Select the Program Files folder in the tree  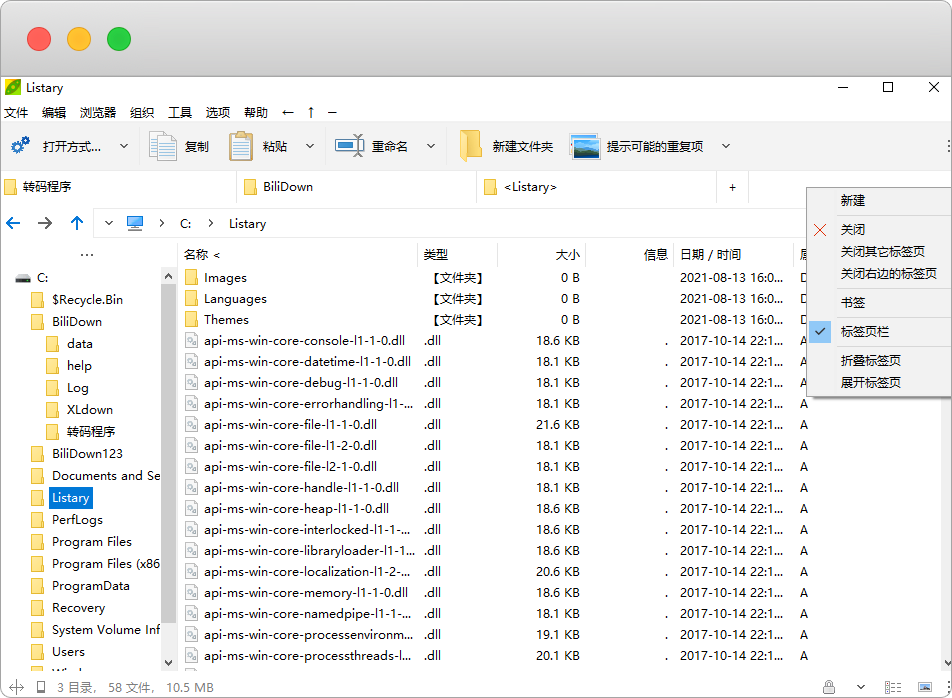click(x=91, y=541)
